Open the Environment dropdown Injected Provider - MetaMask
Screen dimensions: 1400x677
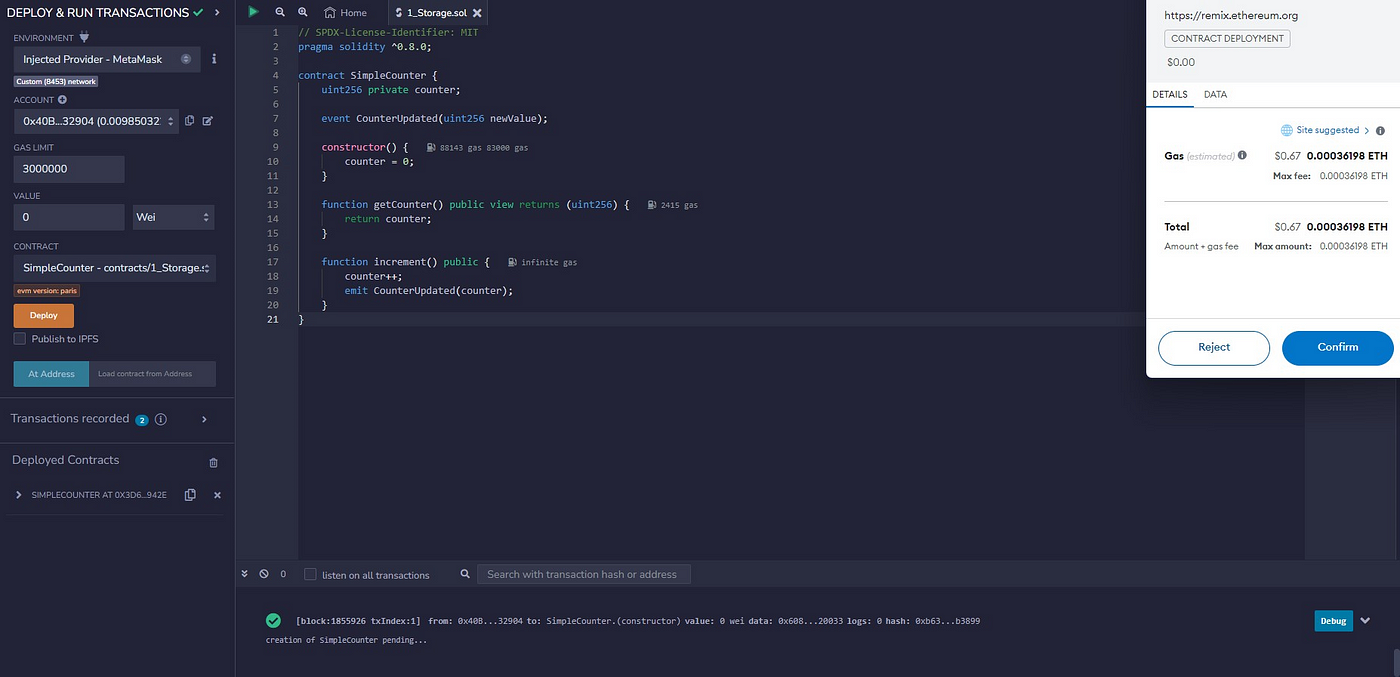107,59
